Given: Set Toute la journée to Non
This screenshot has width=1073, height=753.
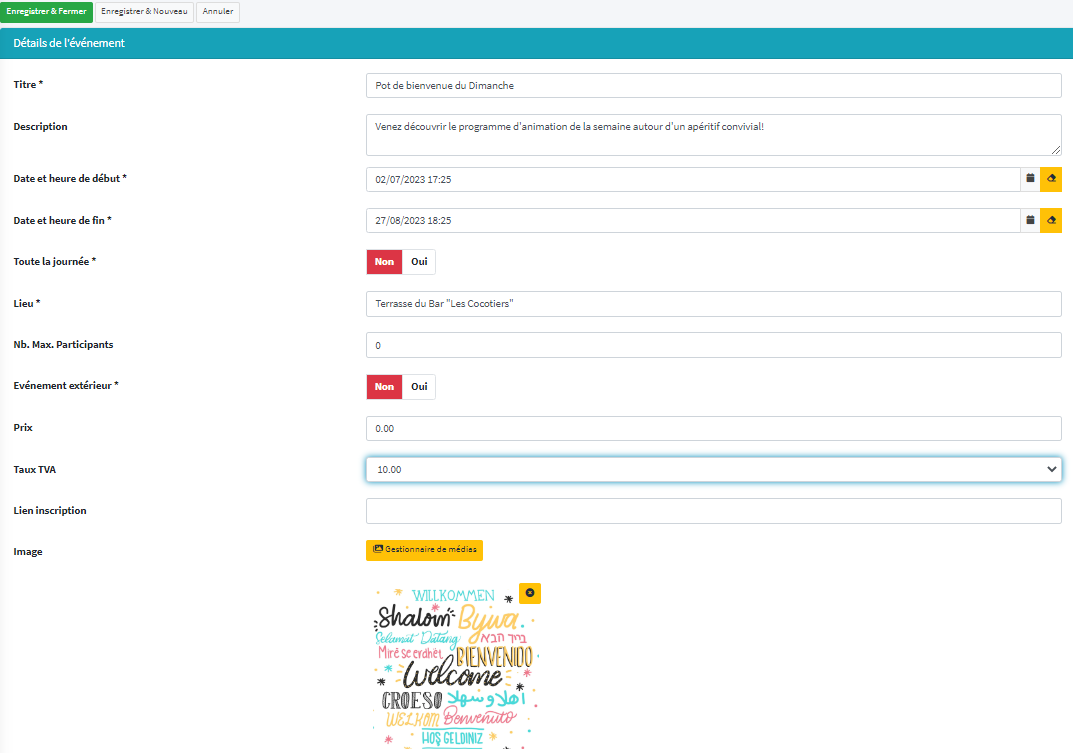Looking at the screenshot, I should [x=384, y=262].
